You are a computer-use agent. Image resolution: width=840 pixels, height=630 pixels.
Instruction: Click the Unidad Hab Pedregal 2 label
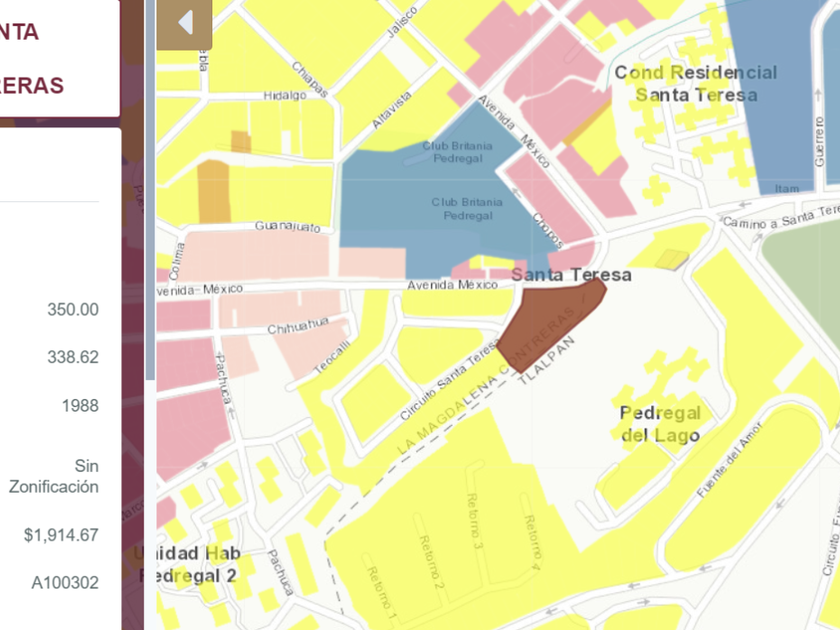(188, 565)
